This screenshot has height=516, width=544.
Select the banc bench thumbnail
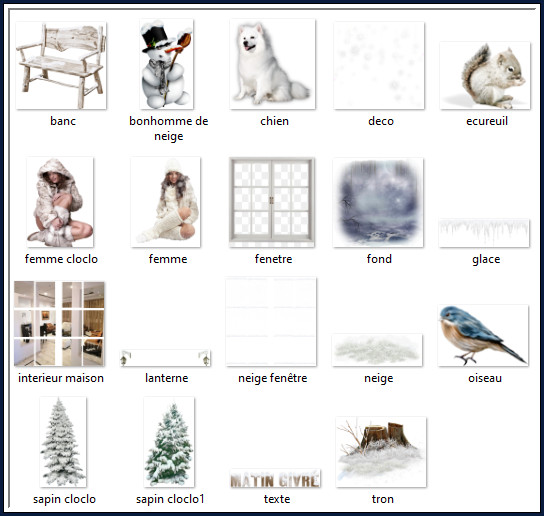tap(61, 65)
